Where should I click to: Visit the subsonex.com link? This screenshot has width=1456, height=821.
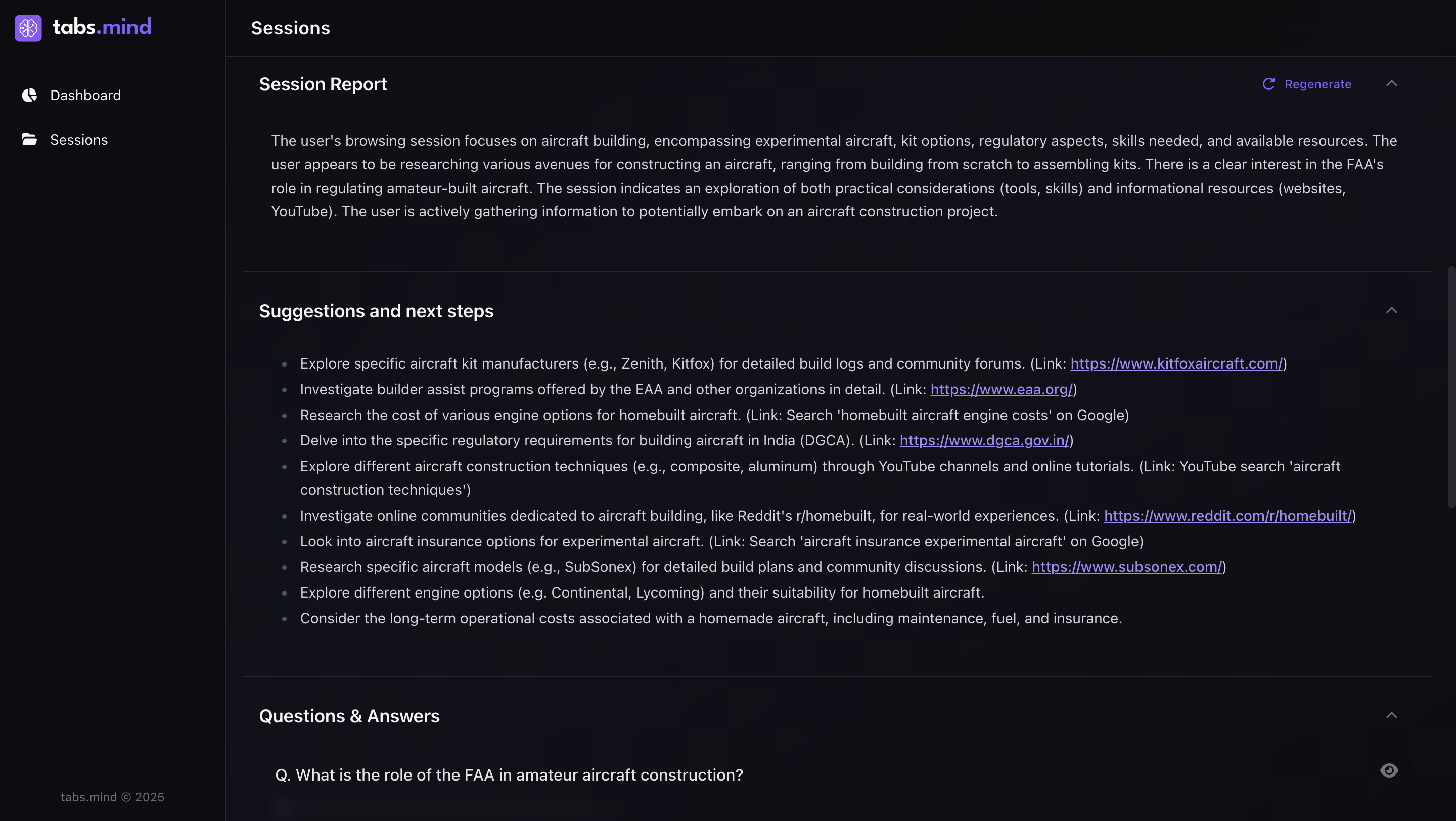(1126, 567)
